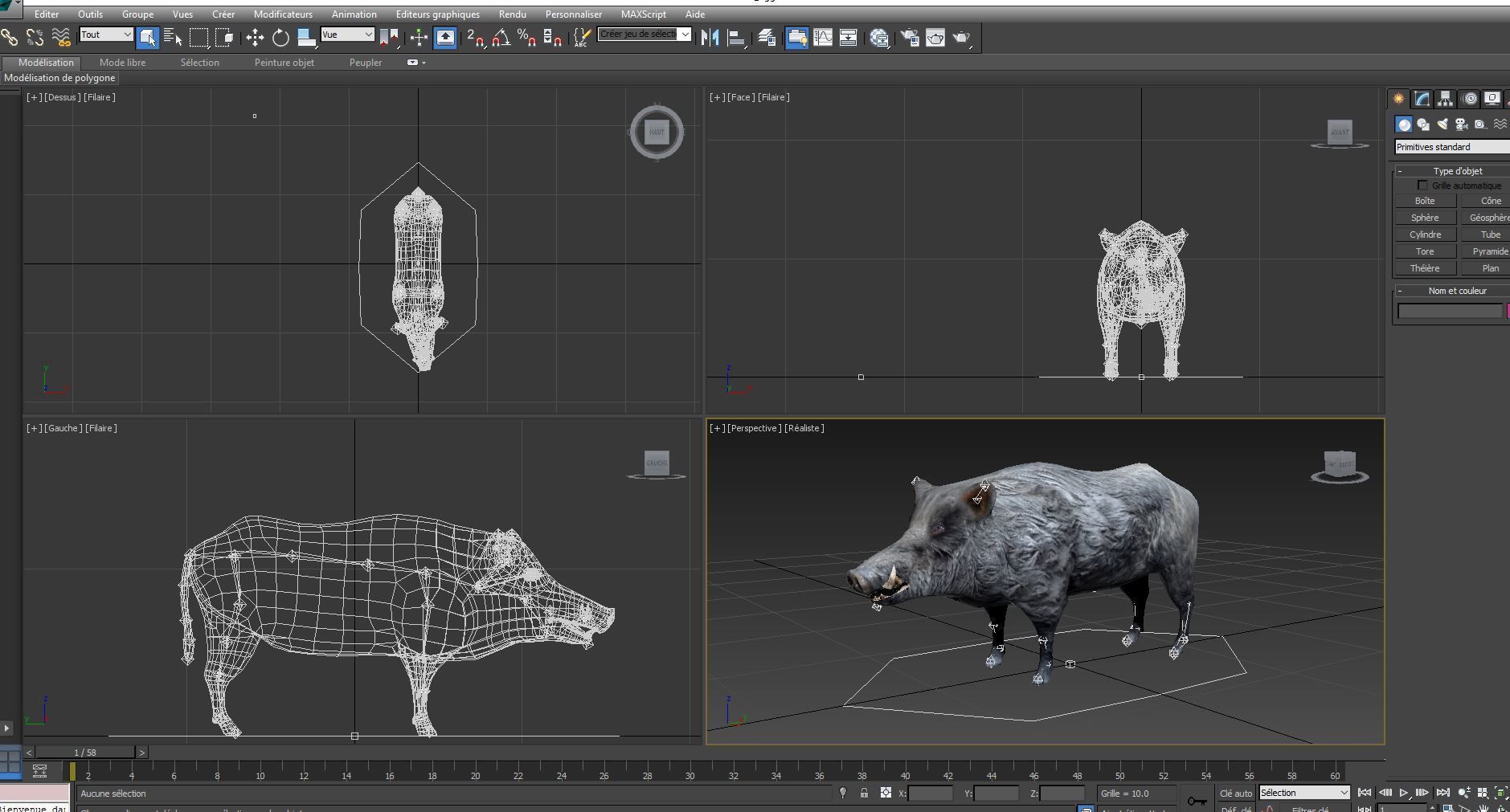This screenshot has width=1510, height=812.
Task: Activate Select and Move tool
Action: pos(255,37)
